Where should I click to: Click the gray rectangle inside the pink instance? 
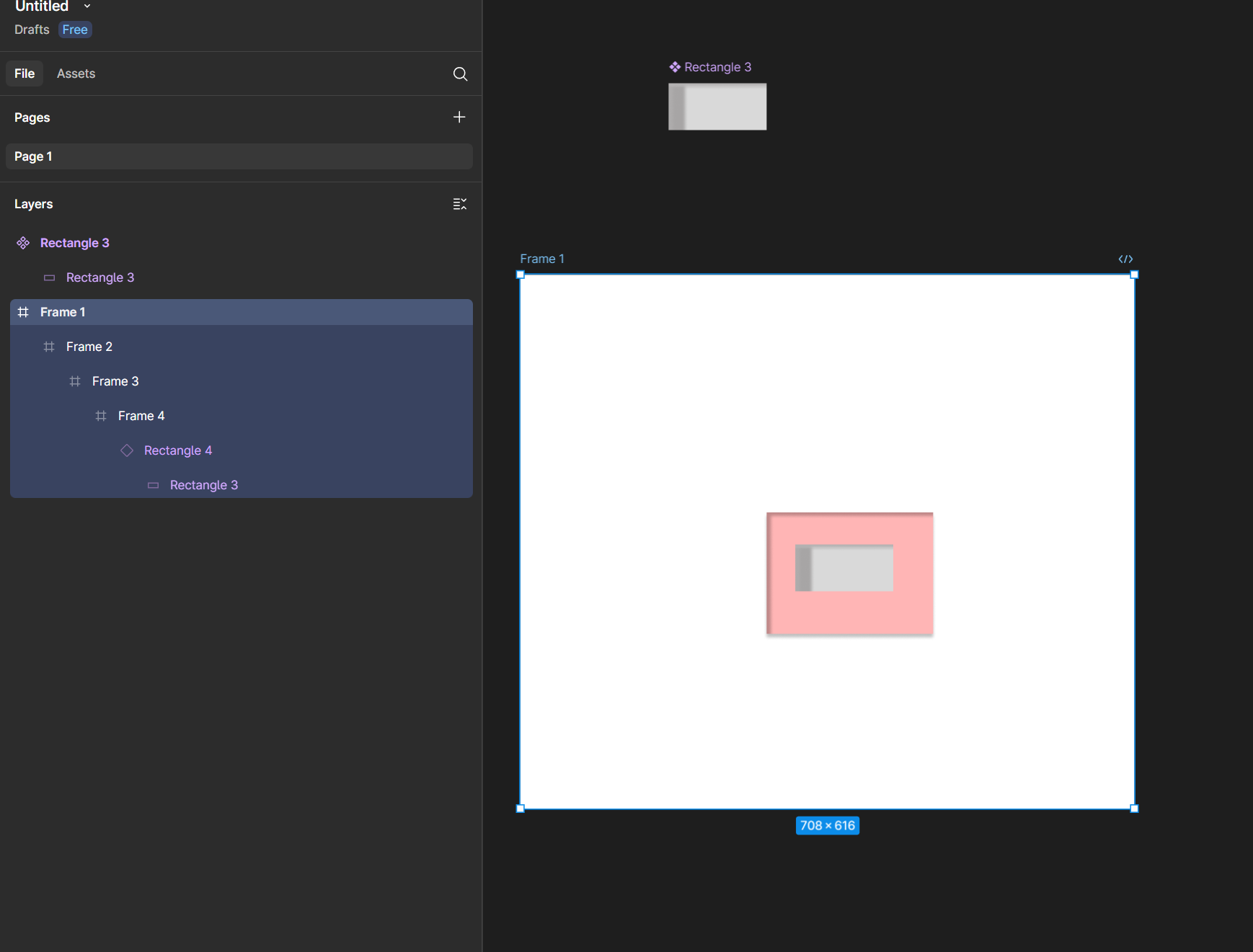pos(844,568)
